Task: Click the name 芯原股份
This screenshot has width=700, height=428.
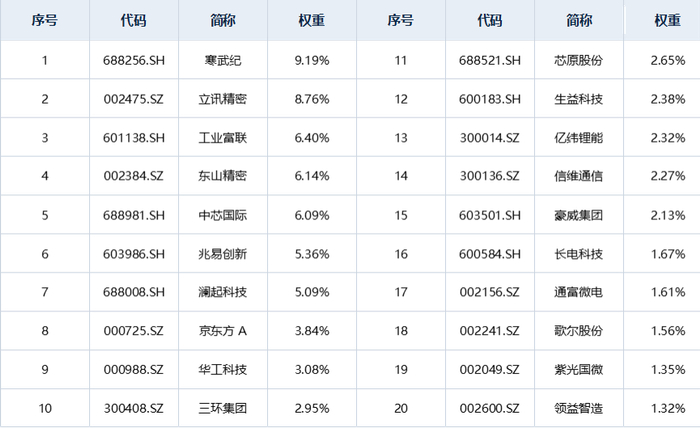Action: pos(579,60)
